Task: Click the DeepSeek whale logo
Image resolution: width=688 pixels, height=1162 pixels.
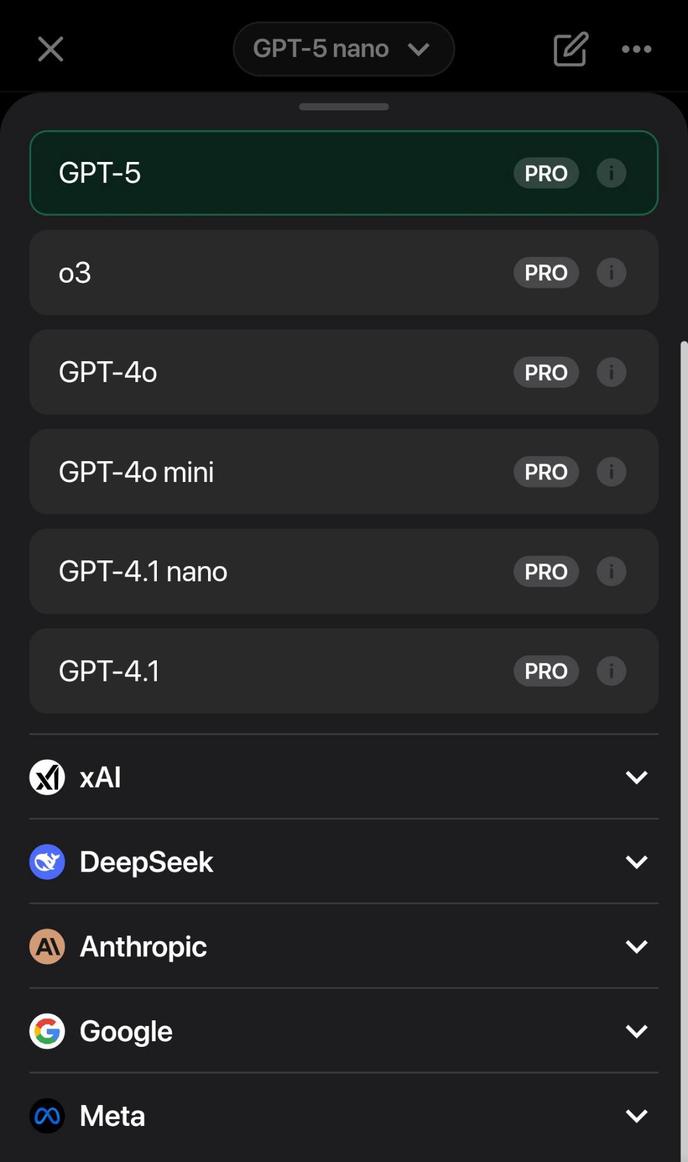Action: click(x=46, y=860)
